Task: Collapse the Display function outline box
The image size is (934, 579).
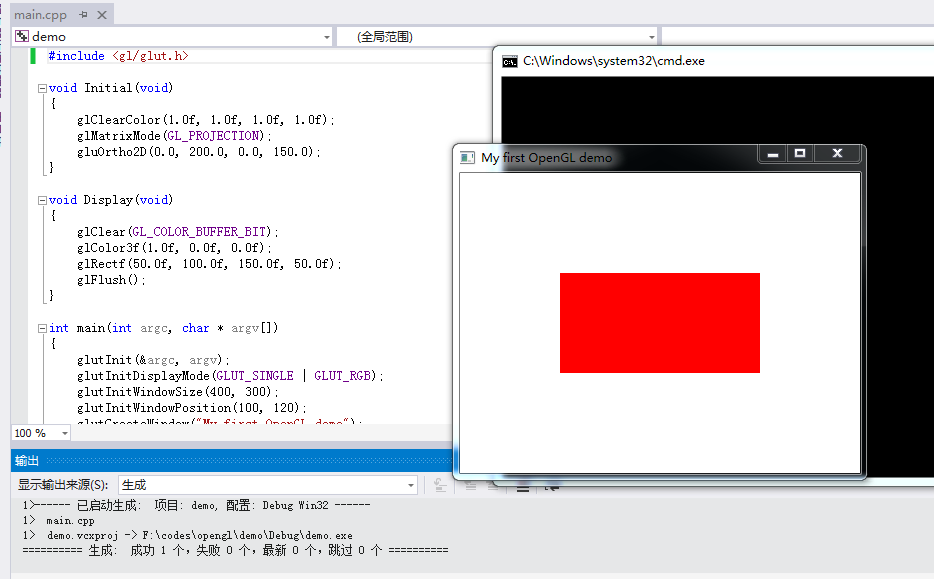Action: click(x=42, y=199)
